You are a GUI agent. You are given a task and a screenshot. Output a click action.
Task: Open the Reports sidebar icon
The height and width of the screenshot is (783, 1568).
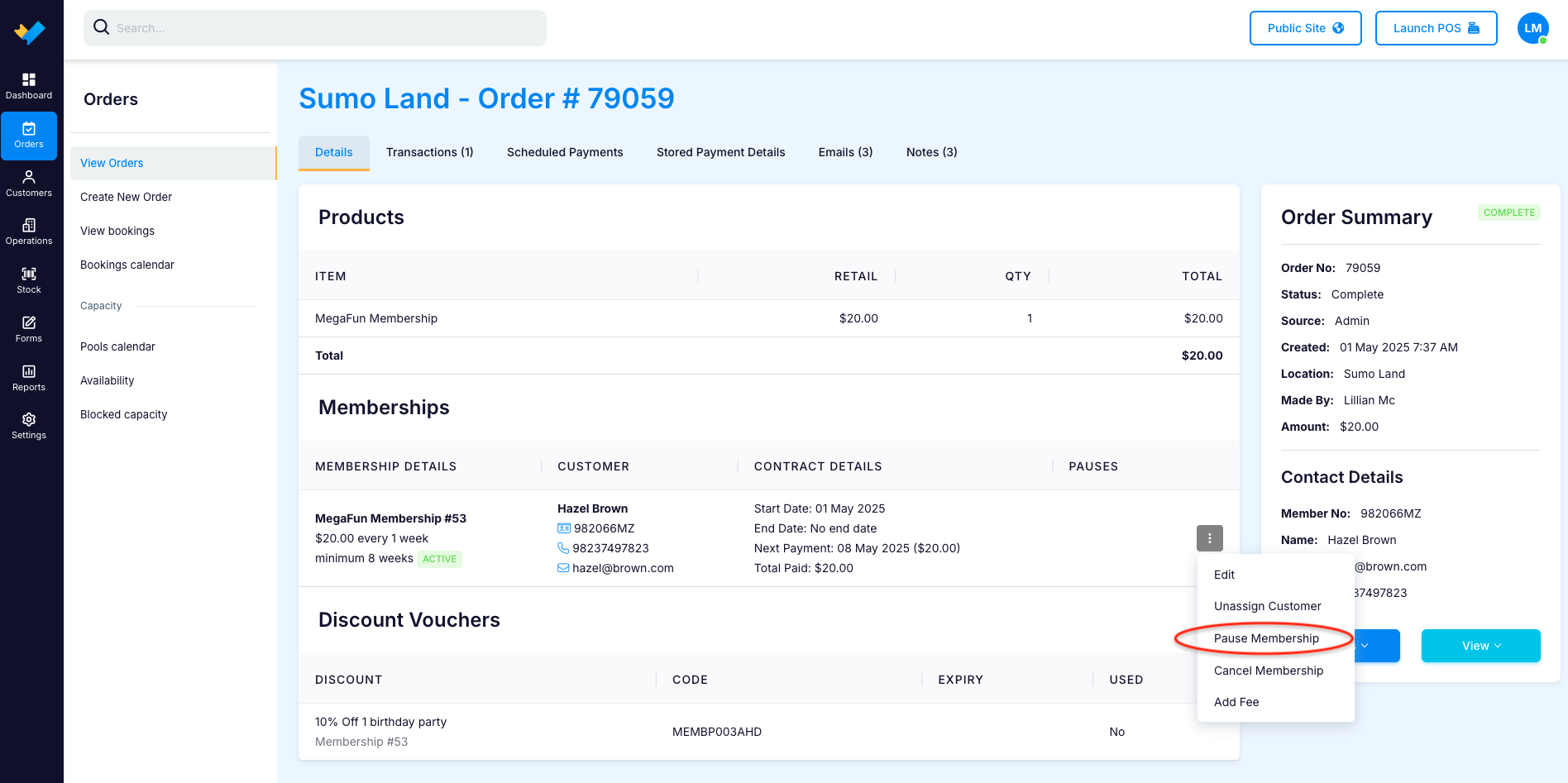tap(29, 379)
